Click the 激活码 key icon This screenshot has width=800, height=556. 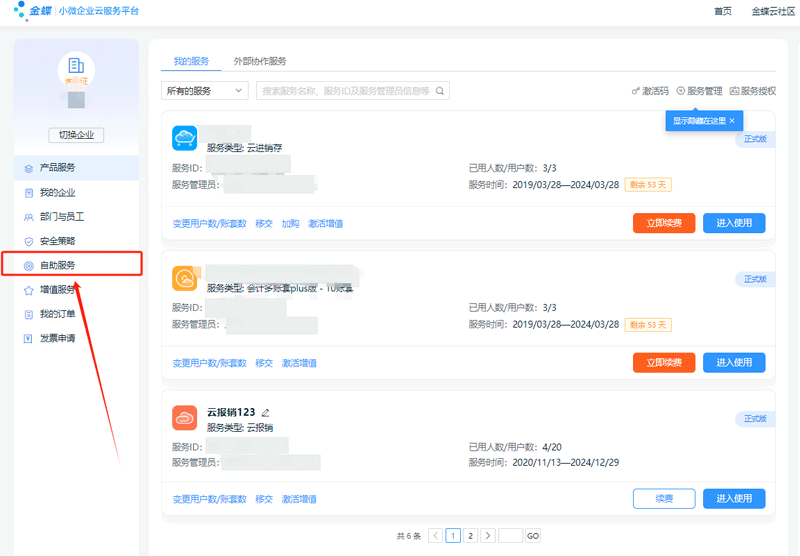pos(635,91)
